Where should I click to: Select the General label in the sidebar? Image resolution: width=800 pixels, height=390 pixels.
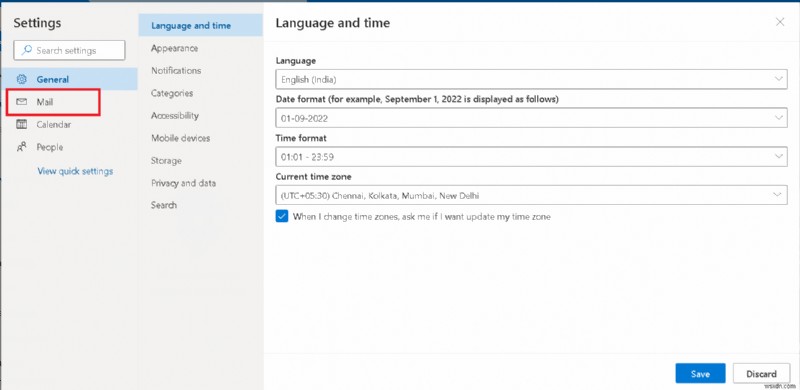[53, 80]
